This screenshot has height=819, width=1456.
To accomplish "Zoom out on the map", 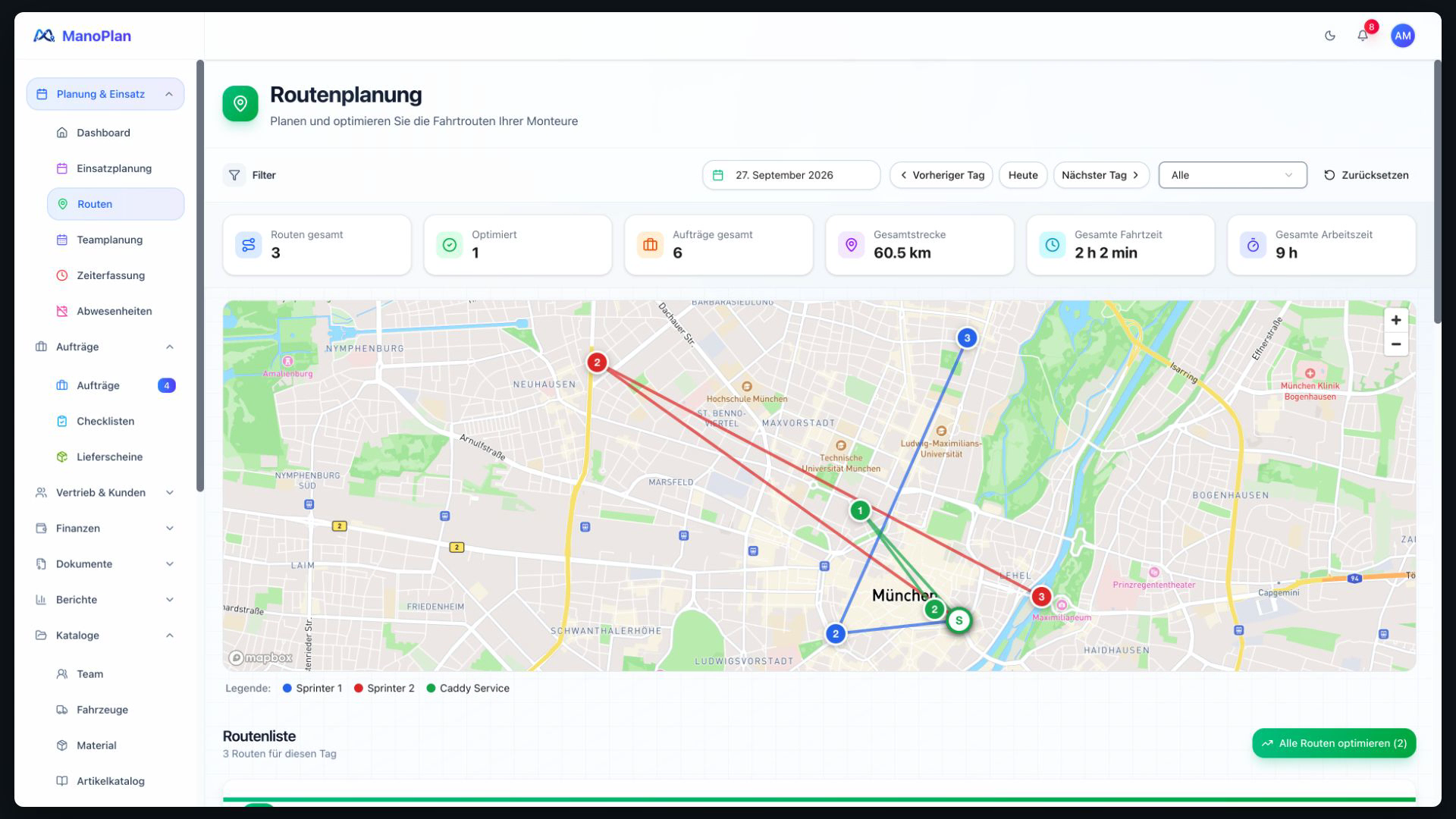I will [1395, 344].
